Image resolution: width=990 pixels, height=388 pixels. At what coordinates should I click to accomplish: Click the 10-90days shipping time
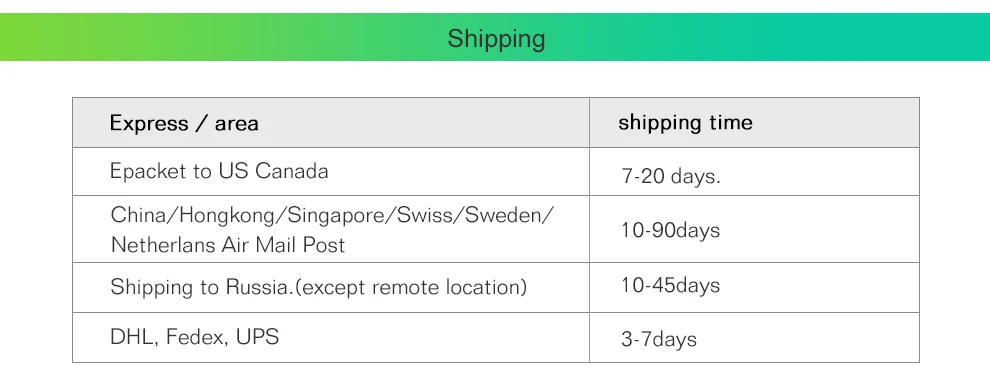pyautogui.click(x=671, y=230)
